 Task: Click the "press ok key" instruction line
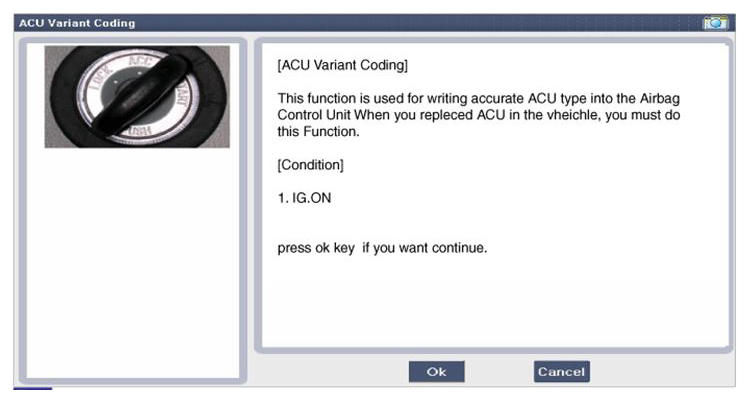[382, 247]
